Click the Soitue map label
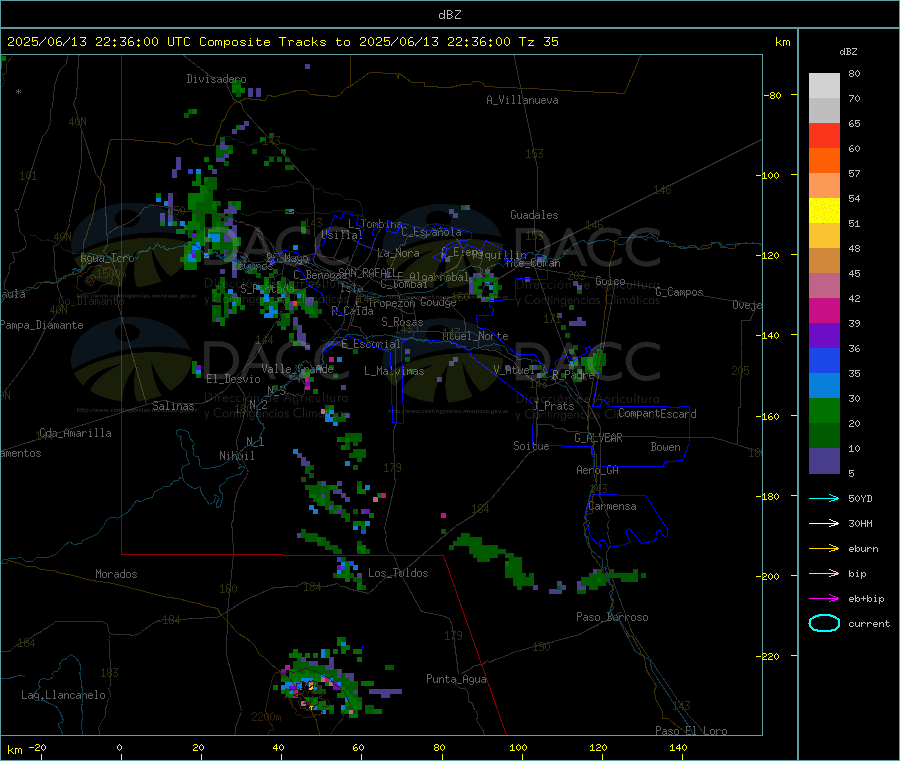This screenshot has width=900, height=761. click(x=531, y=446)
